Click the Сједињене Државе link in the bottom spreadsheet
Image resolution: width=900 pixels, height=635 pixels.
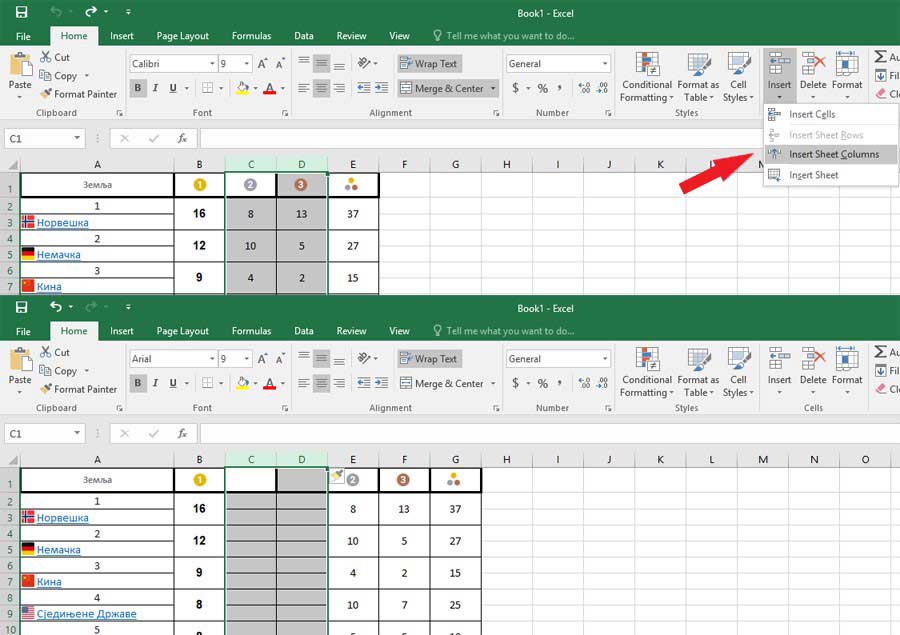[87, 613]
